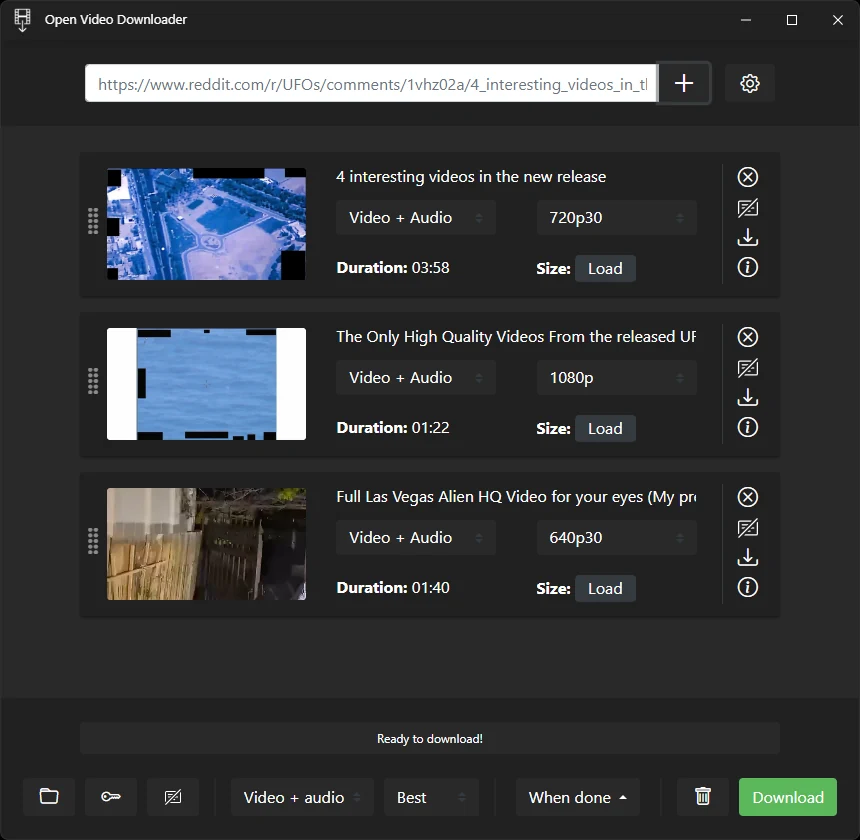Toggle subtitles for all videos in bottom bar
The width and height of the screenshot is (860, 840).
[173, 797]
